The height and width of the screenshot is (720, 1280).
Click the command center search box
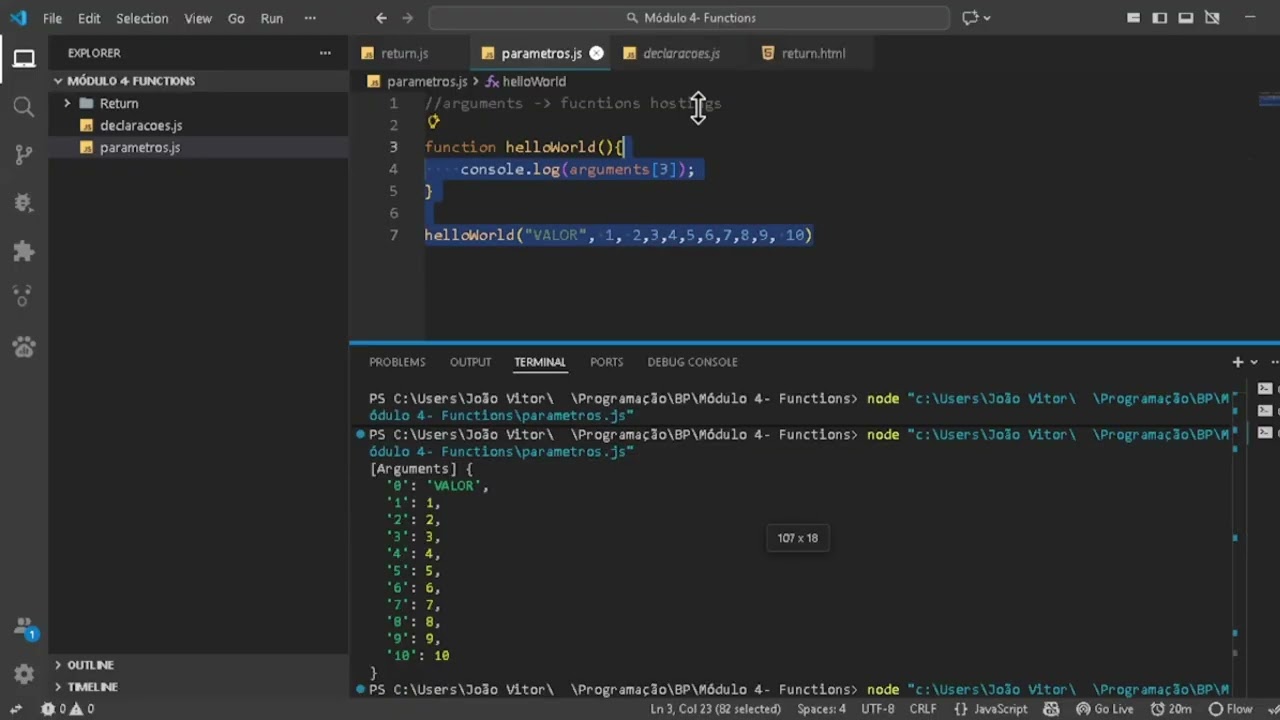(689, 18)
